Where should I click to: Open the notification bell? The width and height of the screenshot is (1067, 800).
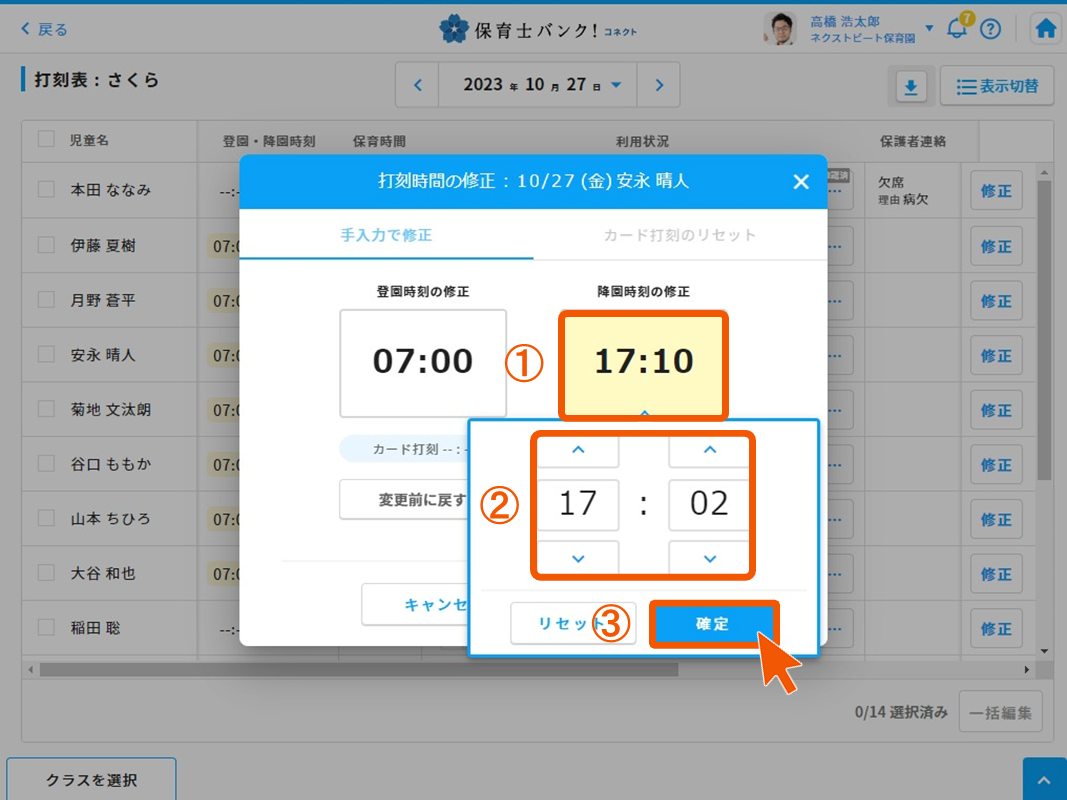[957, 29]
